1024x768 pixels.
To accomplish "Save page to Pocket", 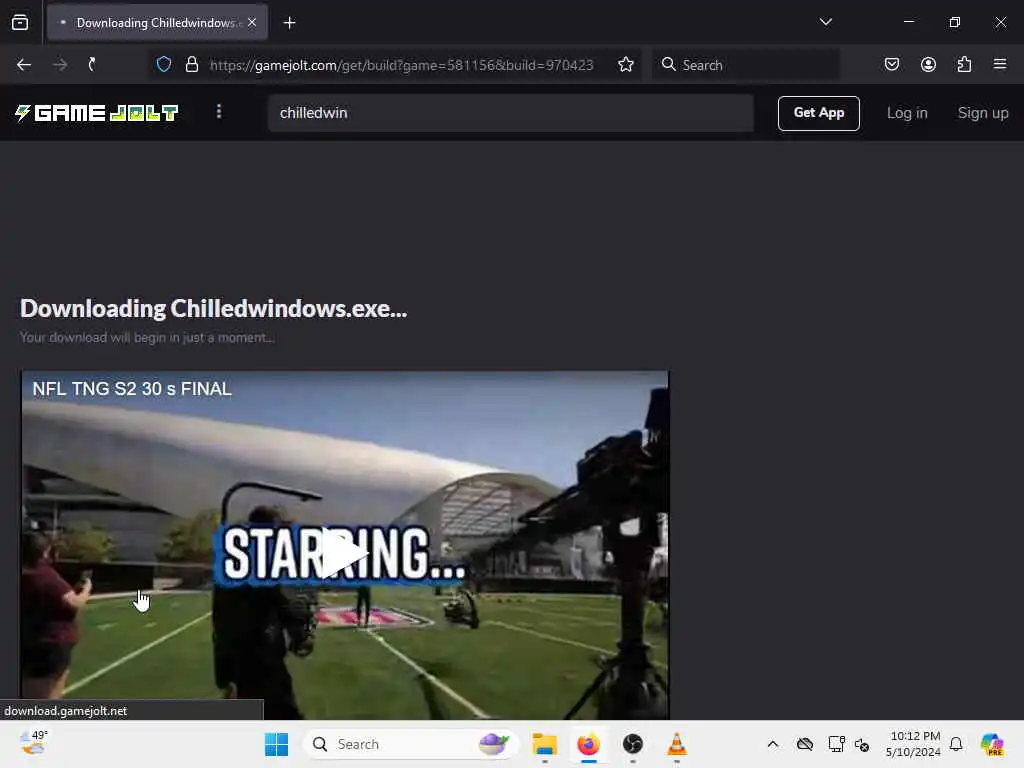I will click(x=891, y=65).
